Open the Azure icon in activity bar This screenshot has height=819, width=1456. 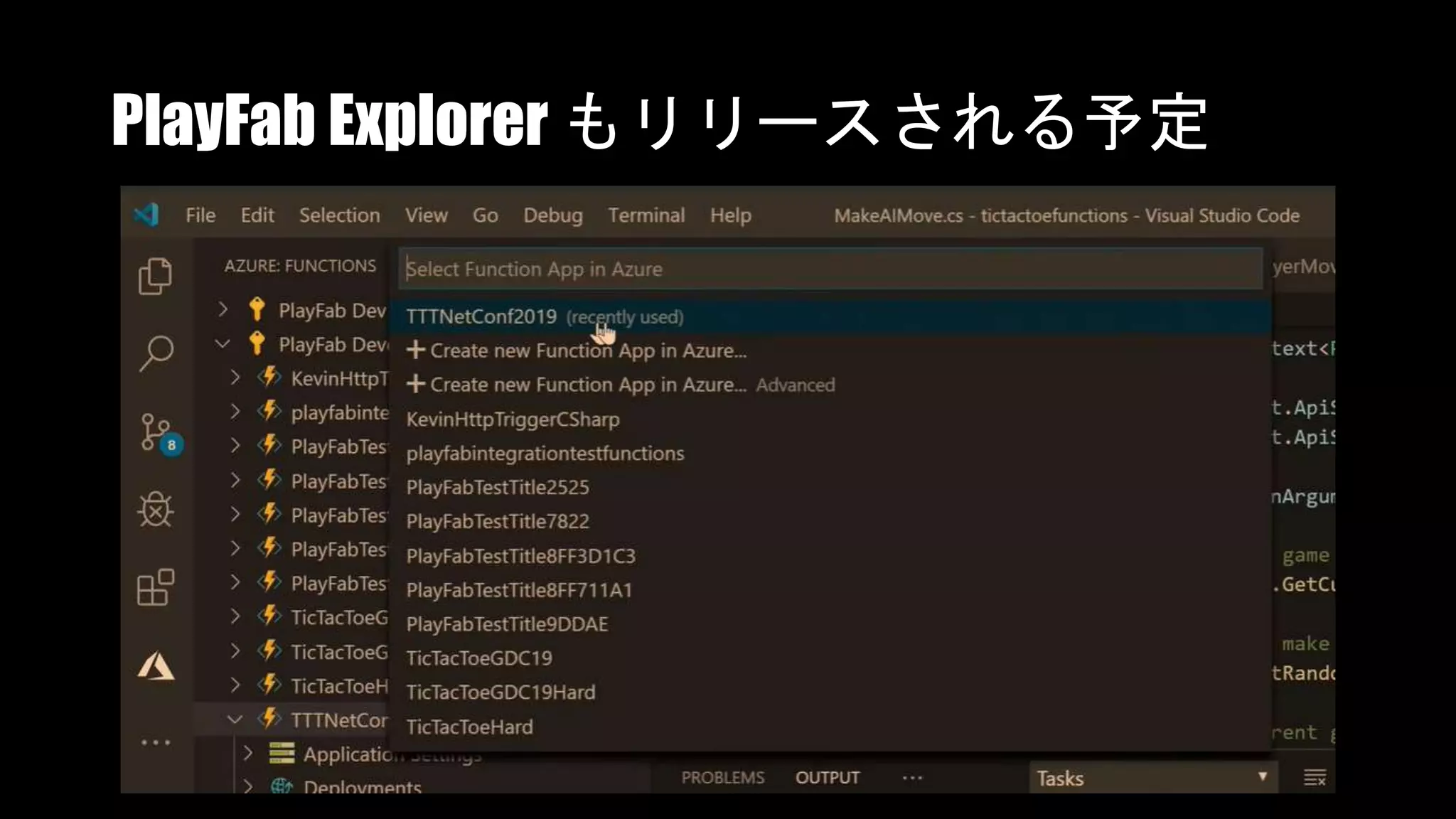(x=156, y=666)
